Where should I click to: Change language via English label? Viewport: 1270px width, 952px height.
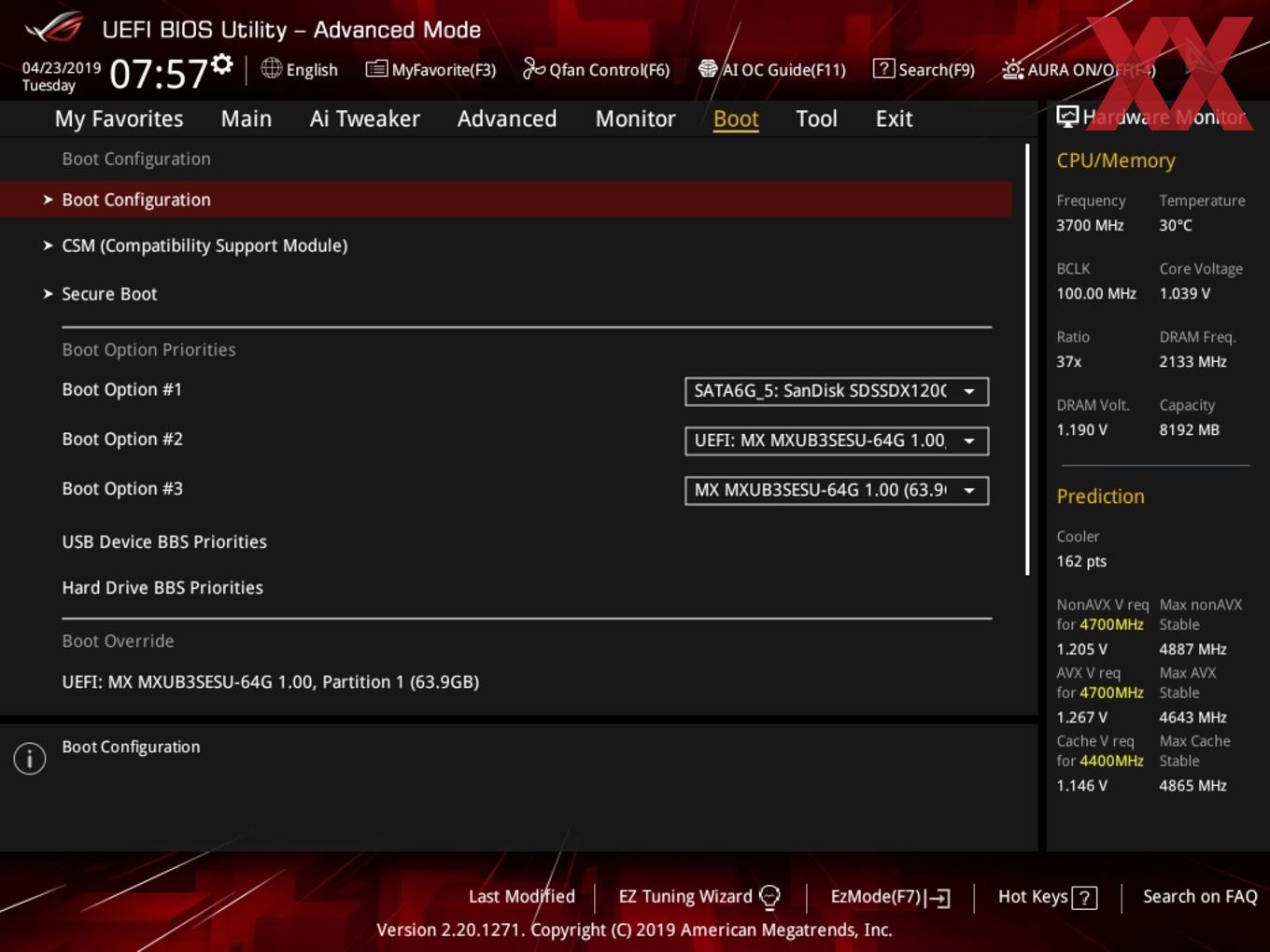[312, 70]
